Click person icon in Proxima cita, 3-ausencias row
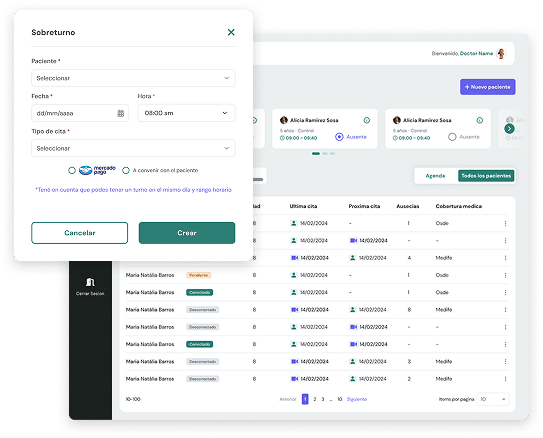The height and width of the screenshot is (438, 543). 353,361
